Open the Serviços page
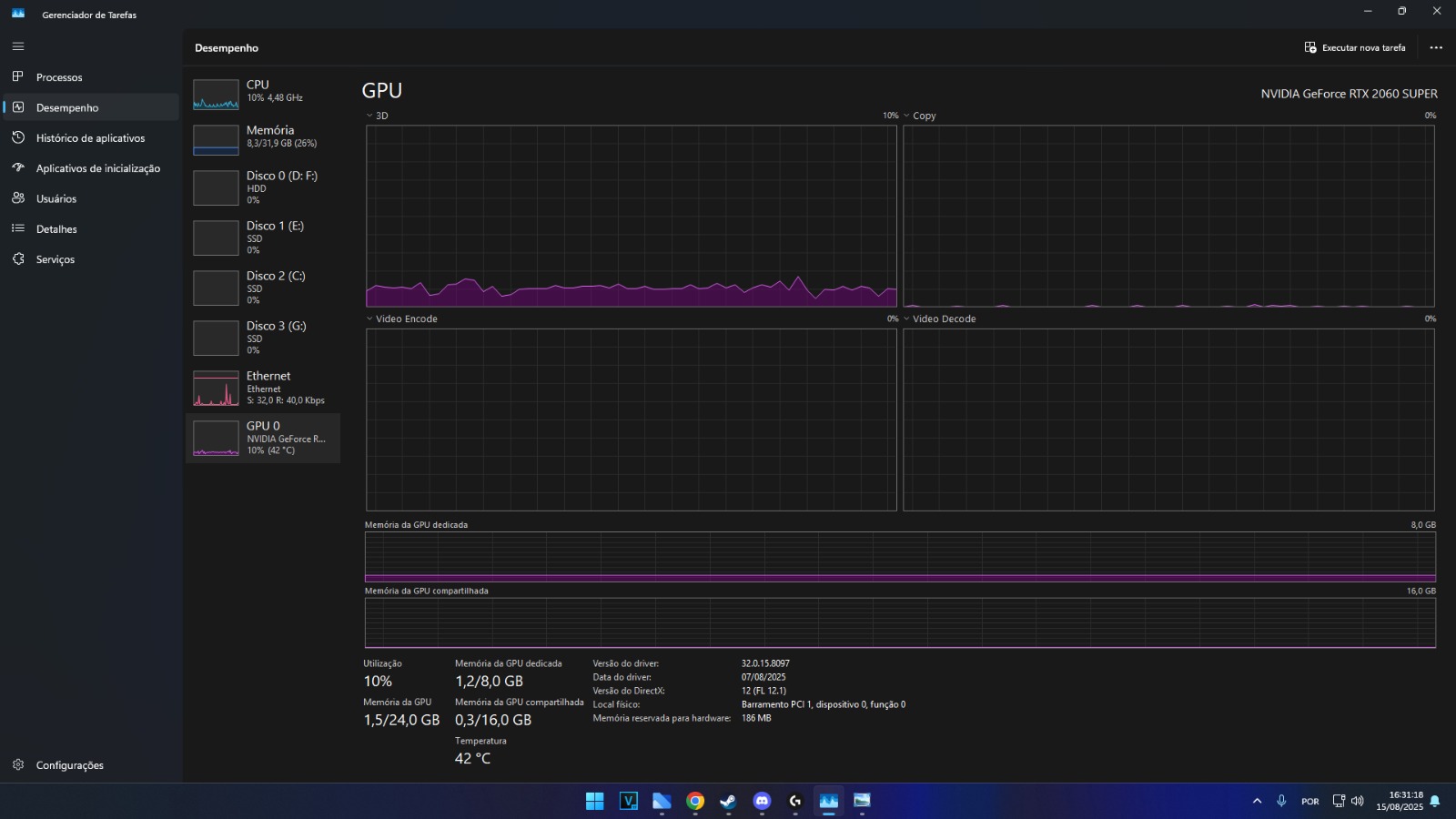The width and height of the screenshot is (1456, 819). click(x=55, y=259)
